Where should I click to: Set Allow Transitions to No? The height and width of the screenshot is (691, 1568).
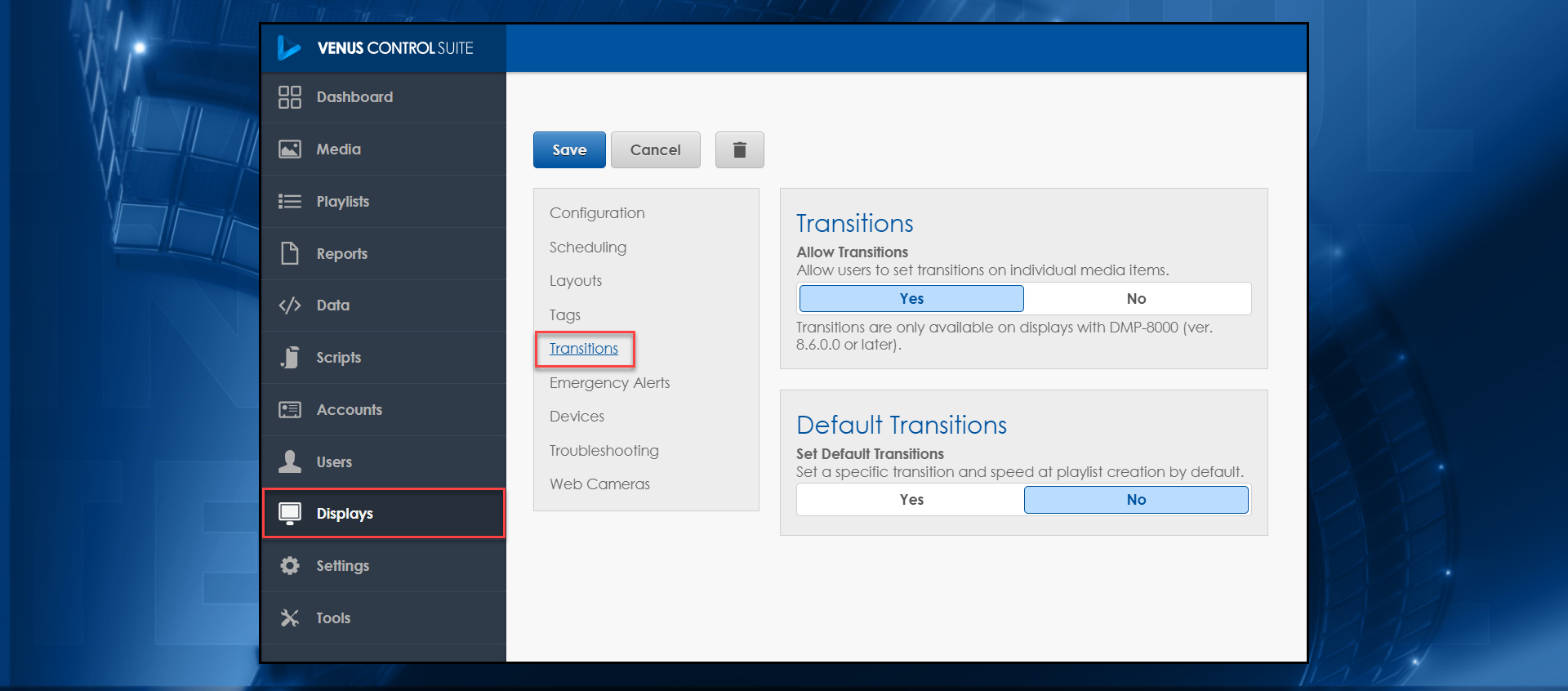click(x=1136, y=298)
